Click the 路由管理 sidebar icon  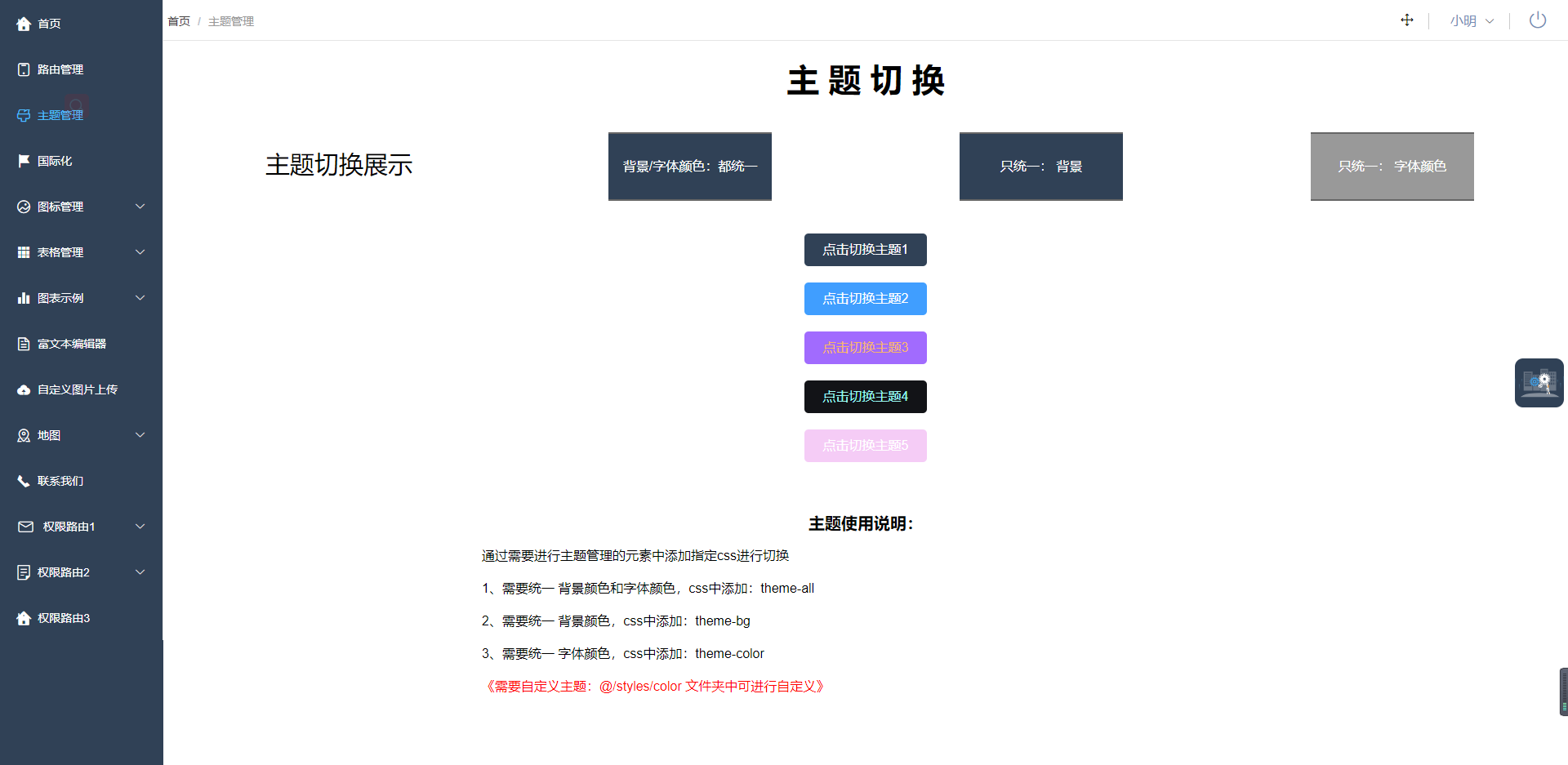[x=24, y=69]
